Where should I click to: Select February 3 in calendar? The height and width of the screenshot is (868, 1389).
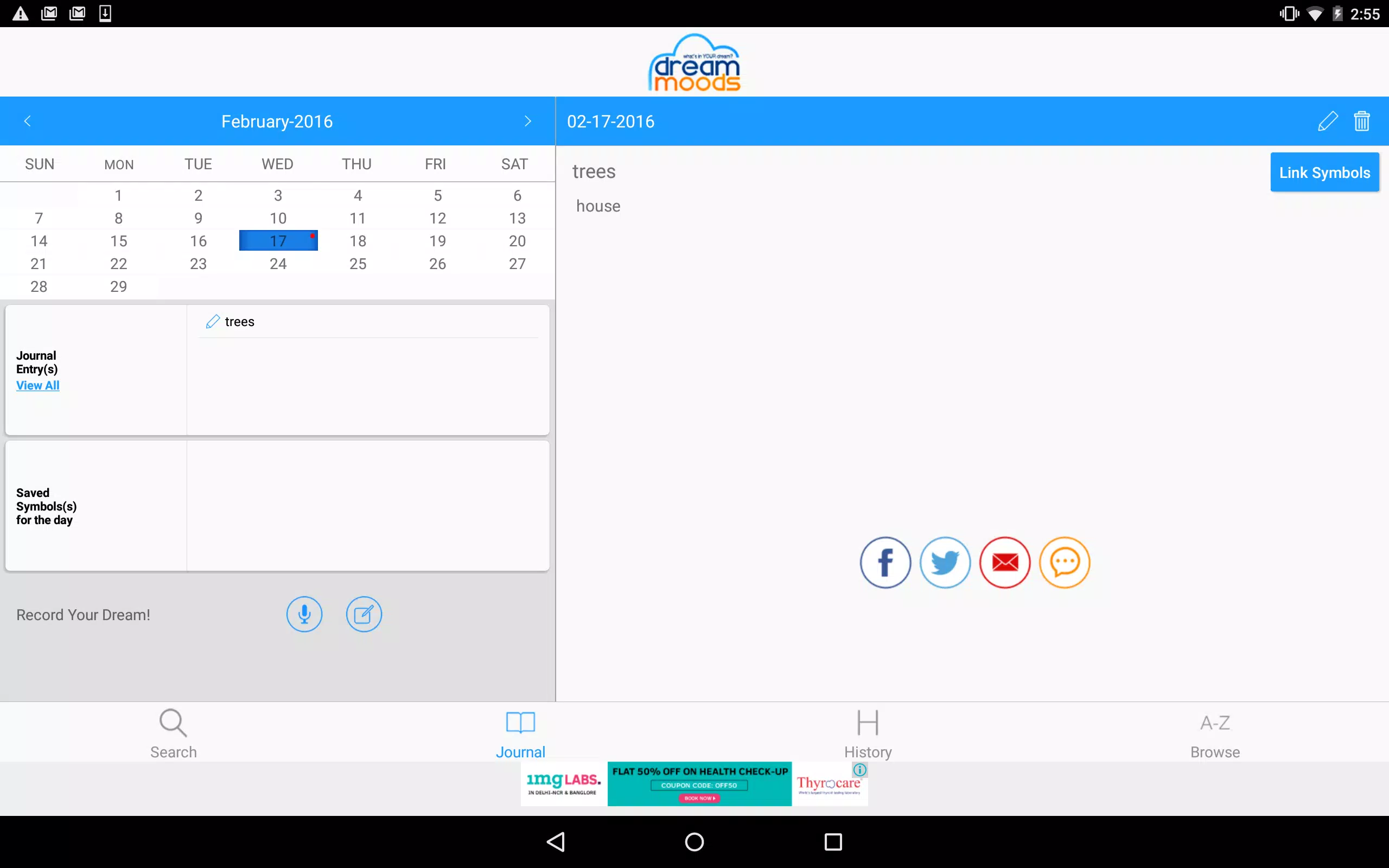pyautogui.click(x=278, y=196)
